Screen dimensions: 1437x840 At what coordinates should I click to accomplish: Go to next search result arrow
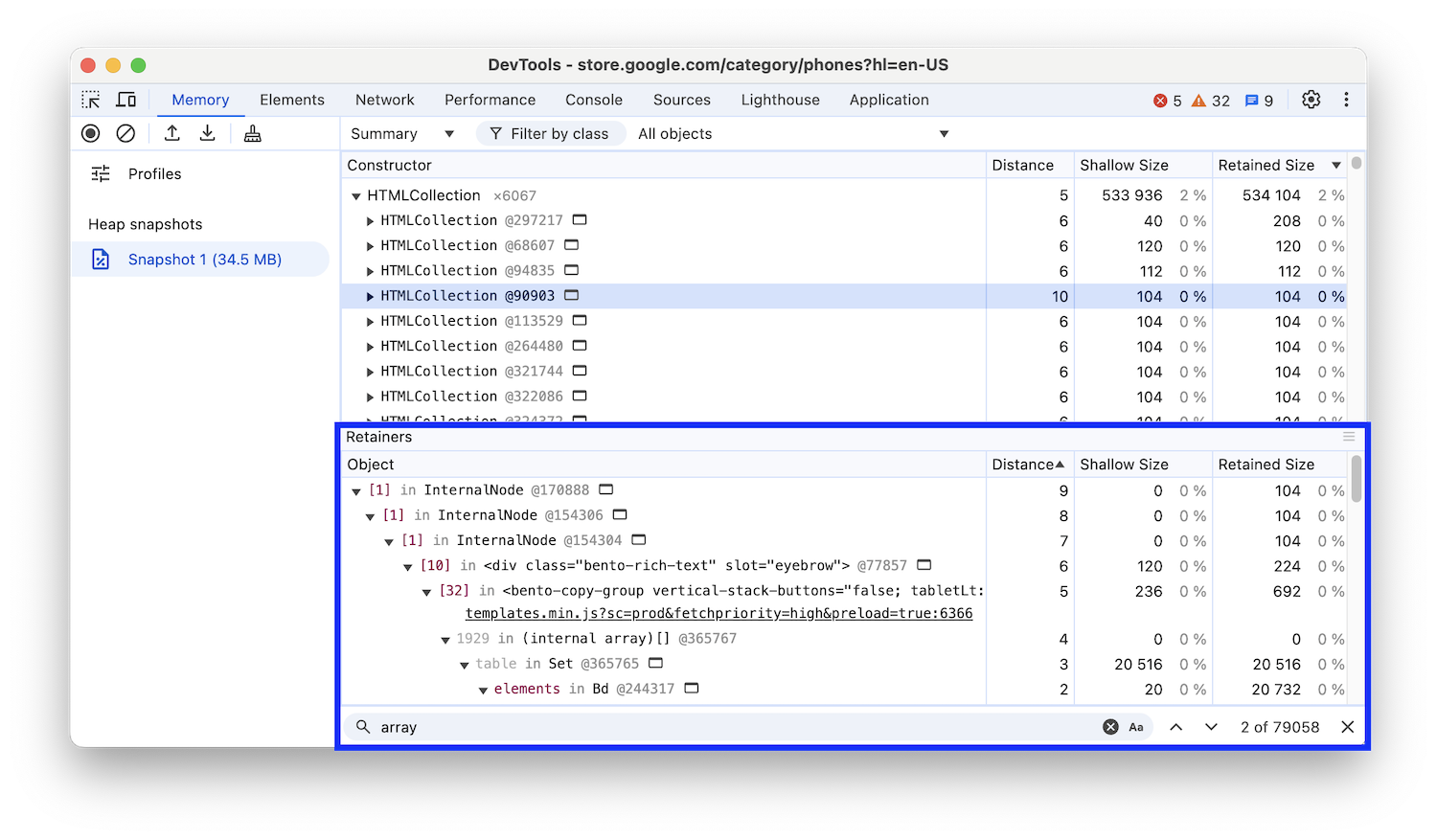(1211, 727)
